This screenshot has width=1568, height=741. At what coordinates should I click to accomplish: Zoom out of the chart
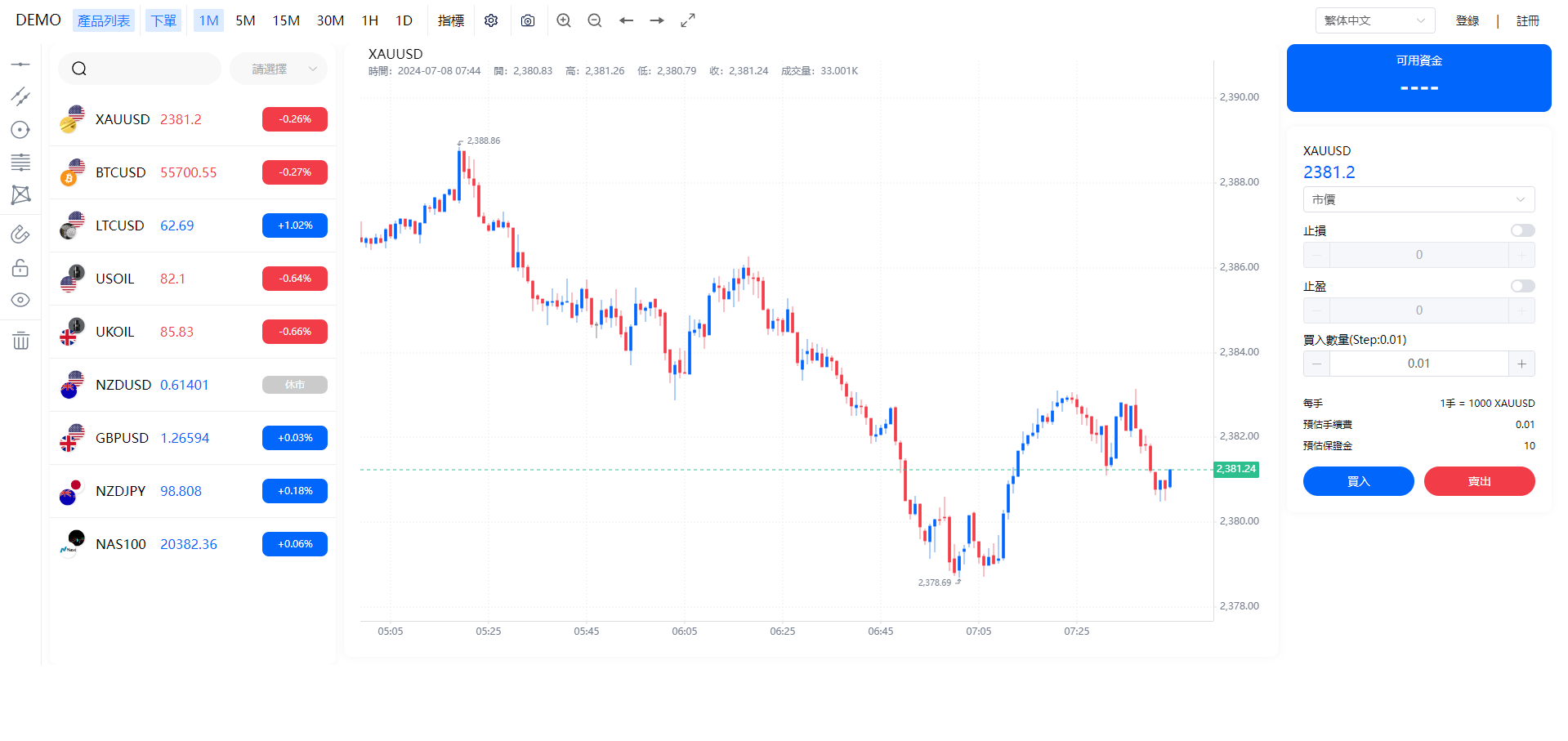pos(595,20)
